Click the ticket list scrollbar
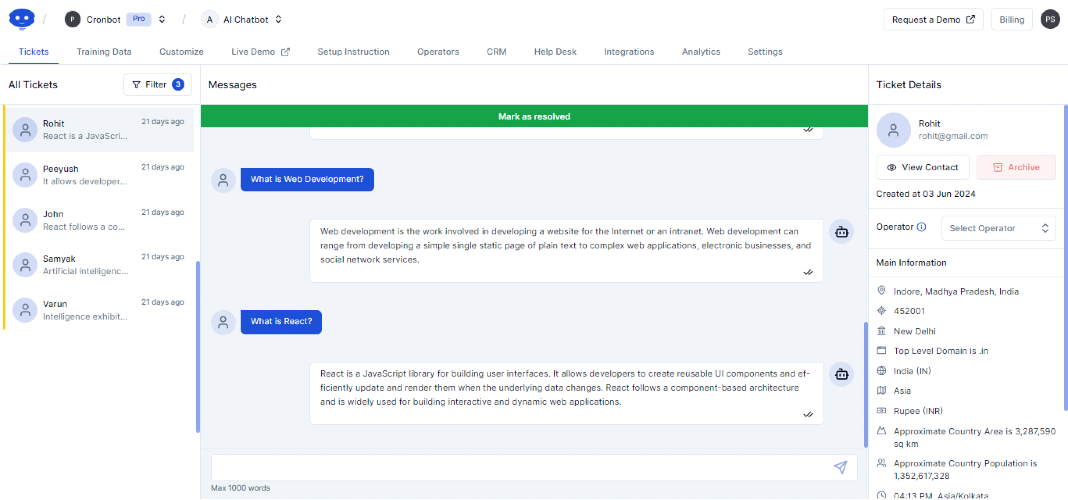This screenshot has width=1068, height=500. pyautogui.click(x=198, y=347)
